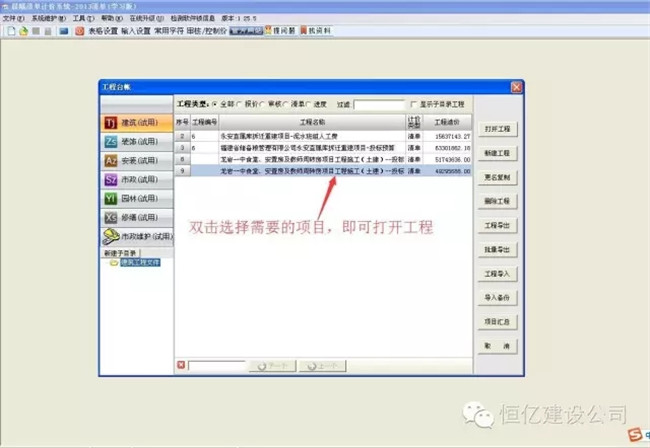Click the 项目汇总 button
This screenshot has width=650, height=448.
pyautogui.click(x=497, y=322)
